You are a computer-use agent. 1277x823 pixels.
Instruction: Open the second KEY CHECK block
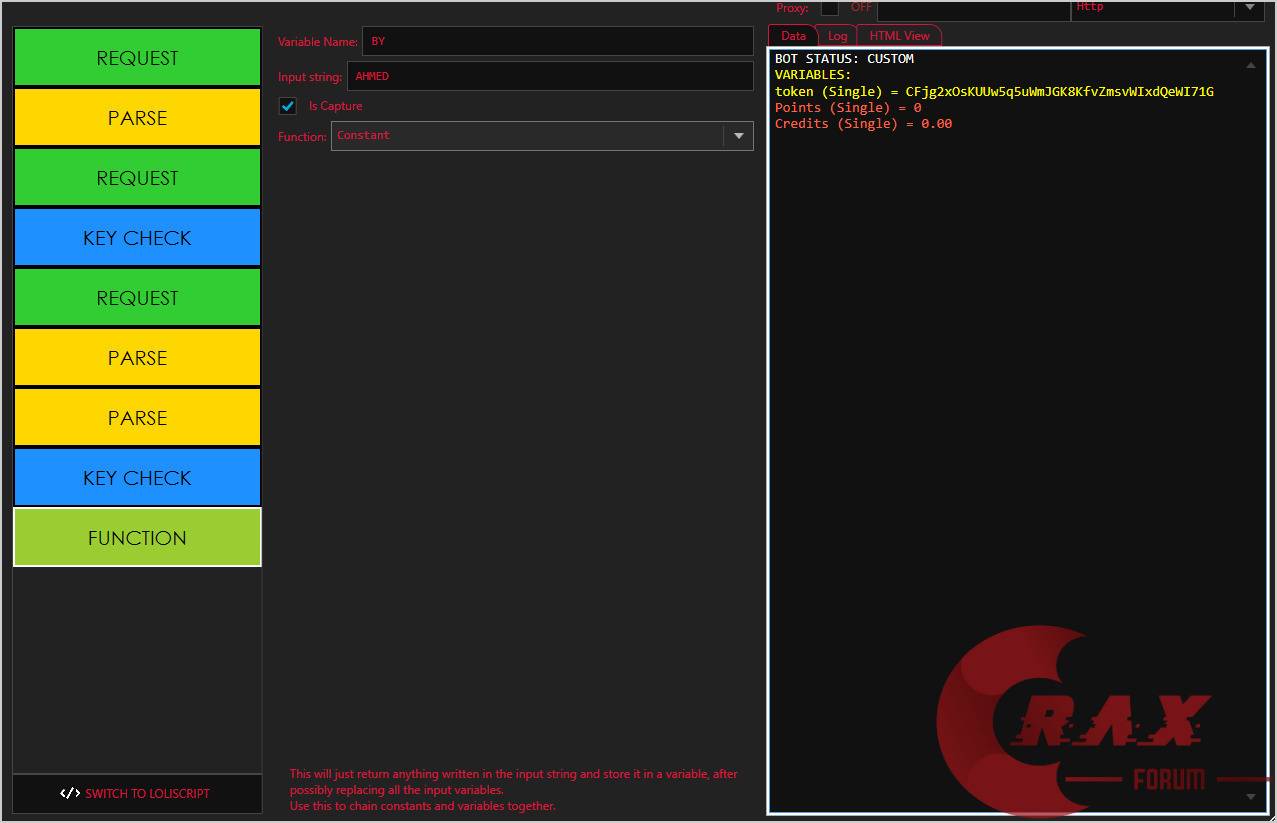pyautogui.click(x=136, y=477)
